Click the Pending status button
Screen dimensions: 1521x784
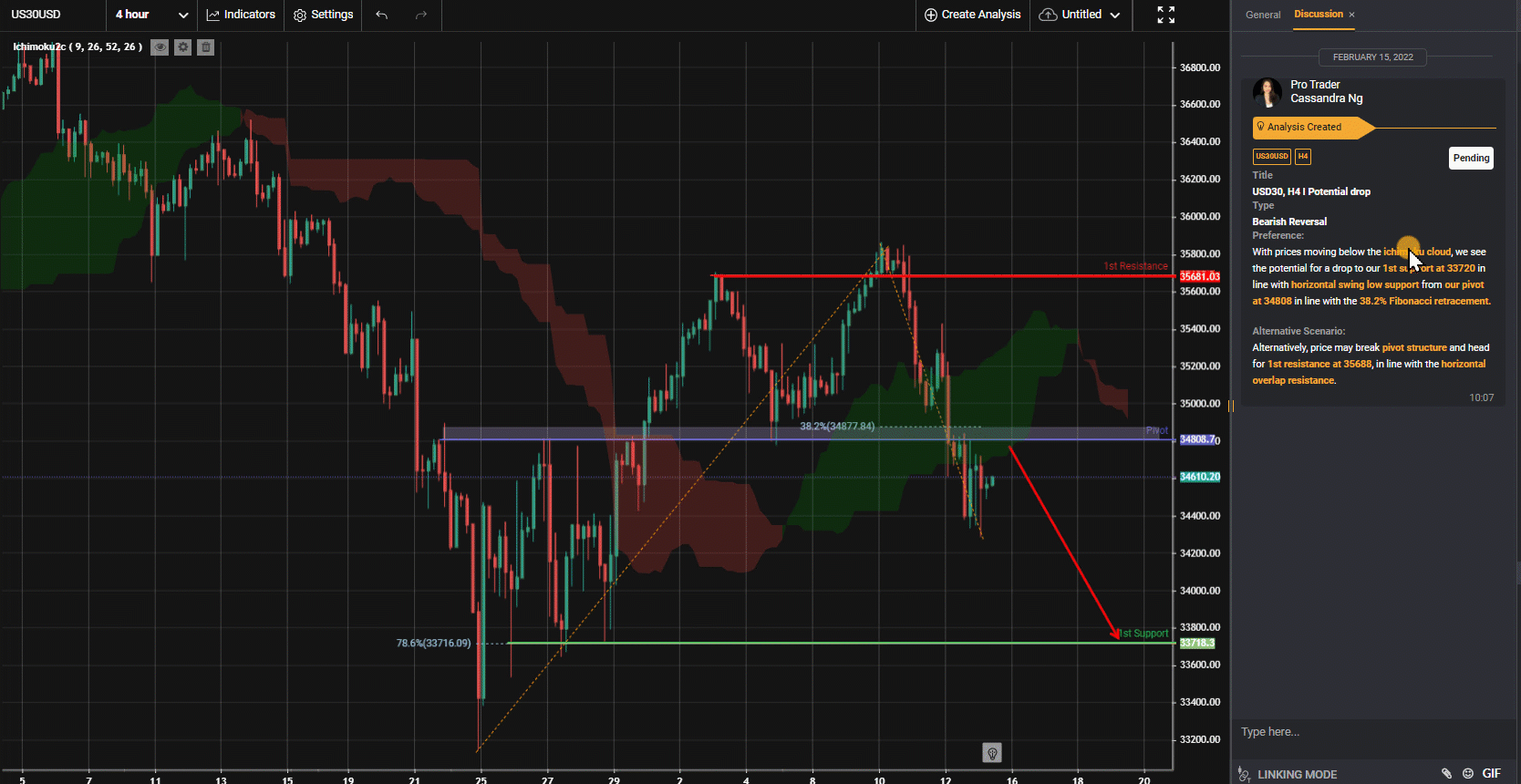[1471, 158]
